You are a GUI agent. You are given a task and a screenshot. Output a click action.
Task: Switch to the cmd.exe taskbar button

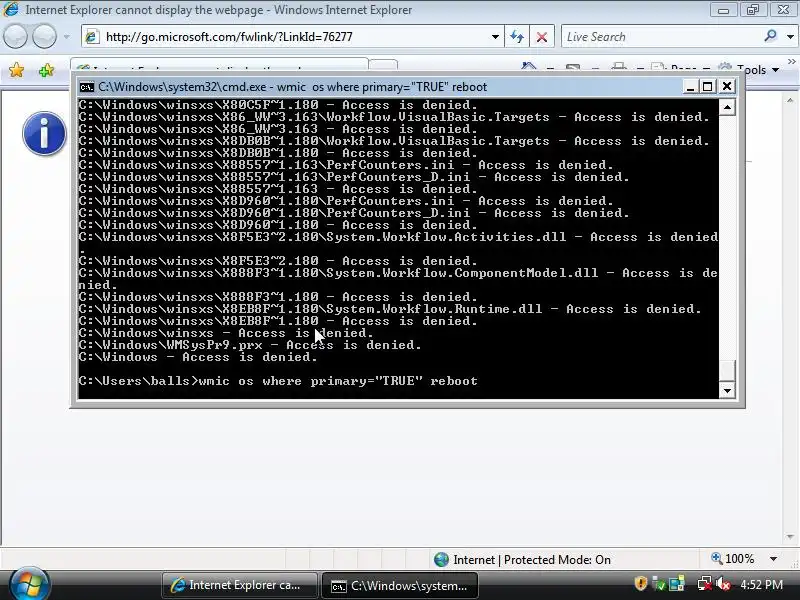point(400,585)
